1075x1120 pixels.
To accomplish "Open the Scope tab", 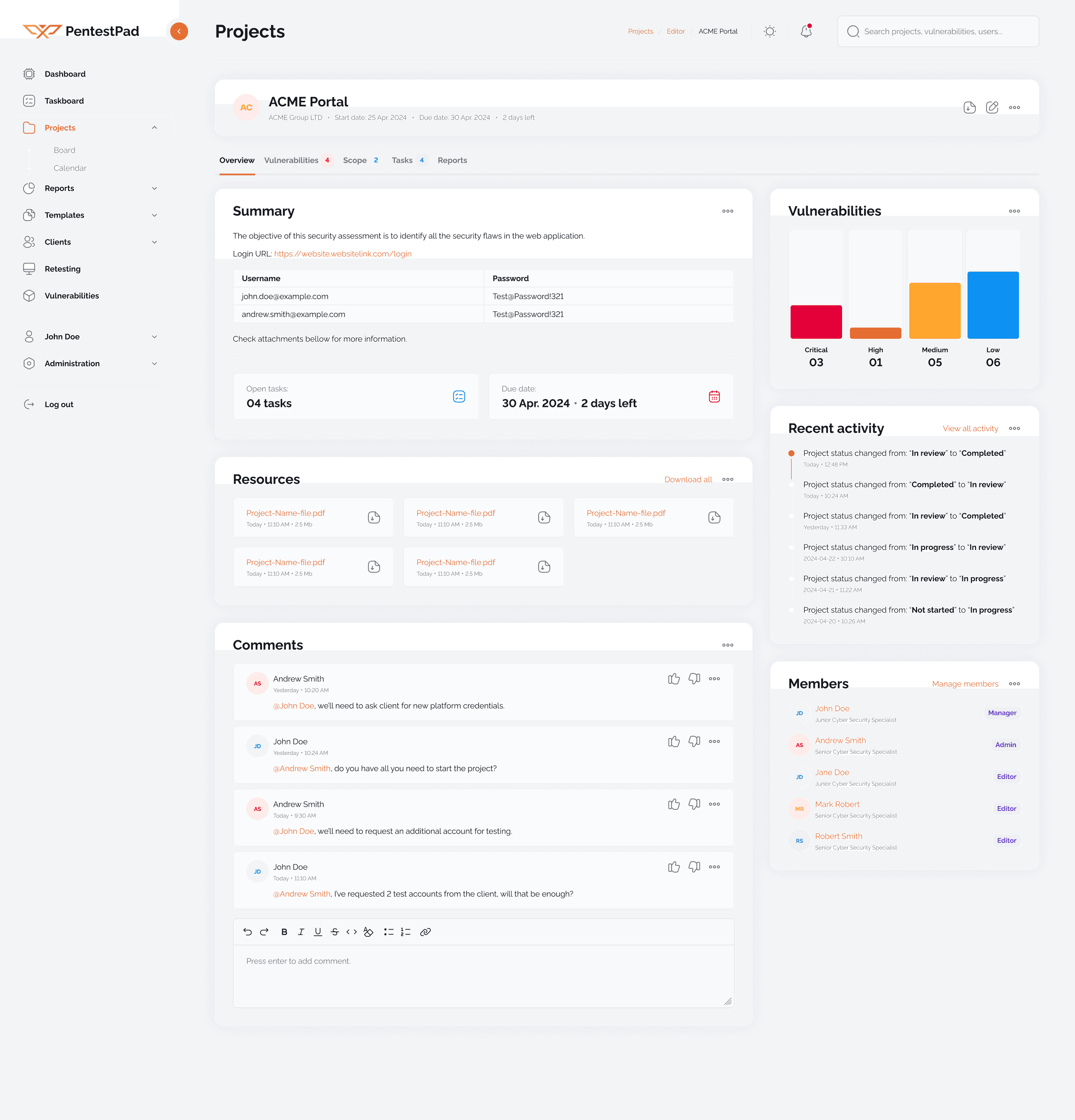I will coord(355,160).
